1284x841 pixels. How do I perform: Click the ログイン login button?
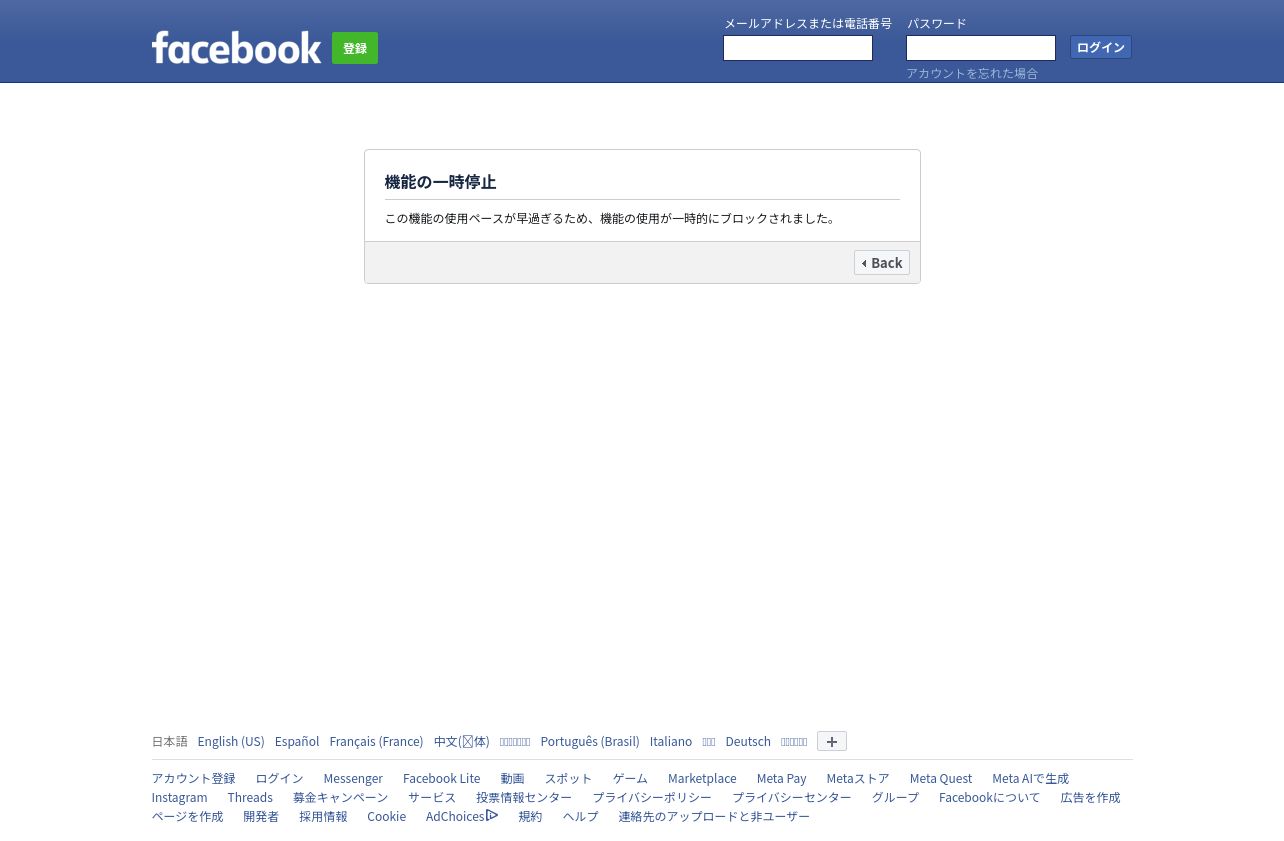pyautogui.click(x=1101, y=47)
